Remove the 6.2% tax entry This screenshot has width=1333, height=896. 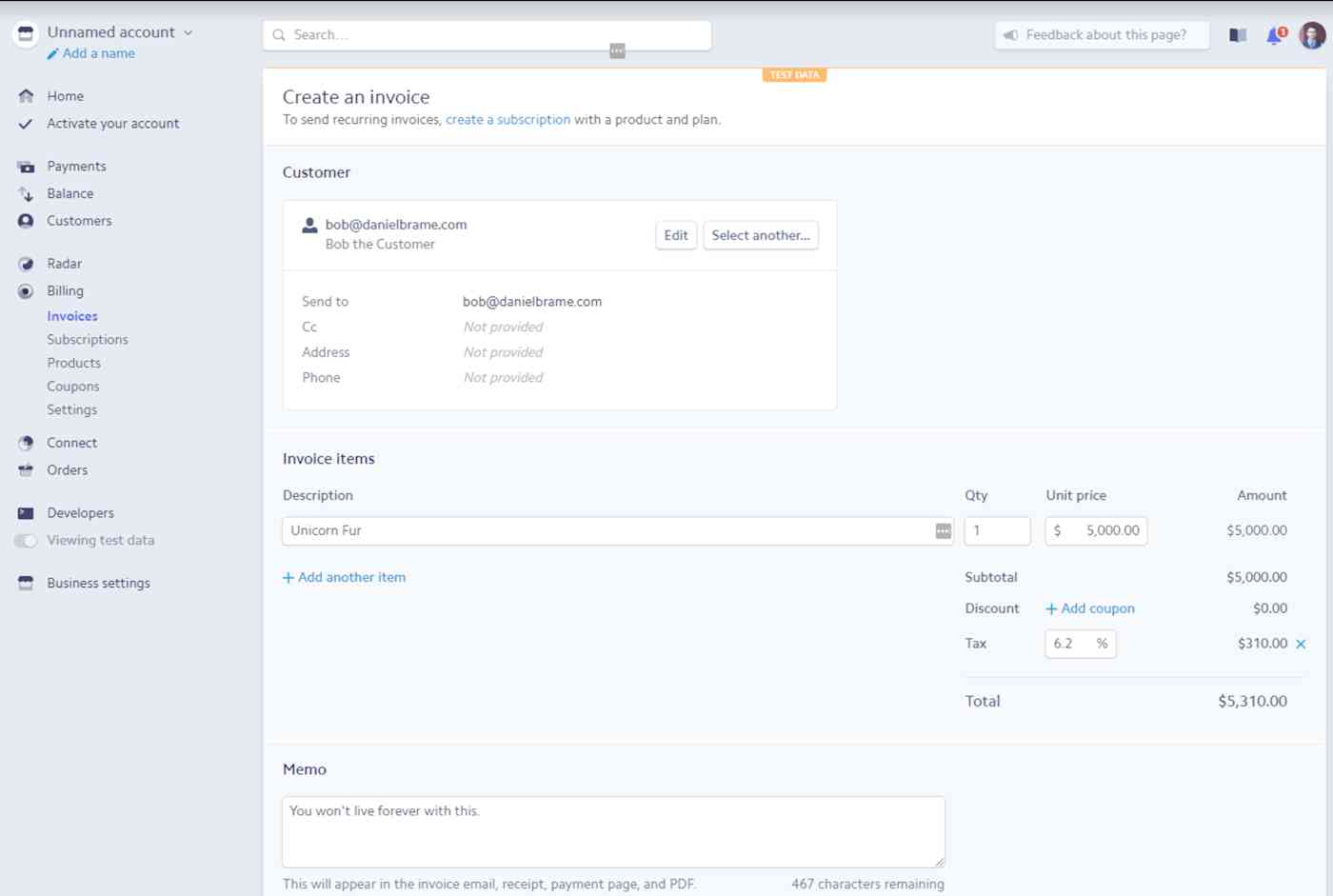[x=1301, y=644]
